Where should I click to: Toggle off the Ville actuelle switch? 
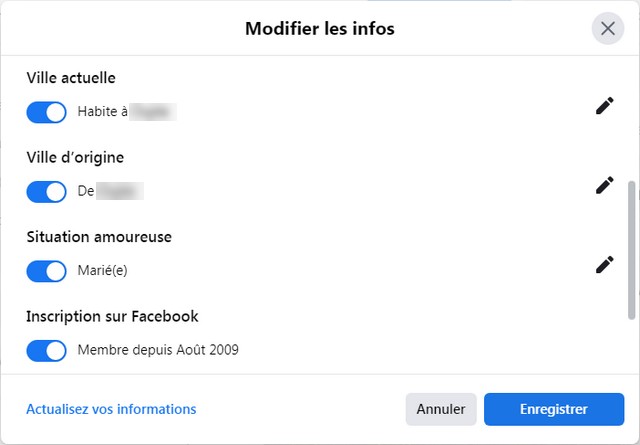click(x=47, y=112)
